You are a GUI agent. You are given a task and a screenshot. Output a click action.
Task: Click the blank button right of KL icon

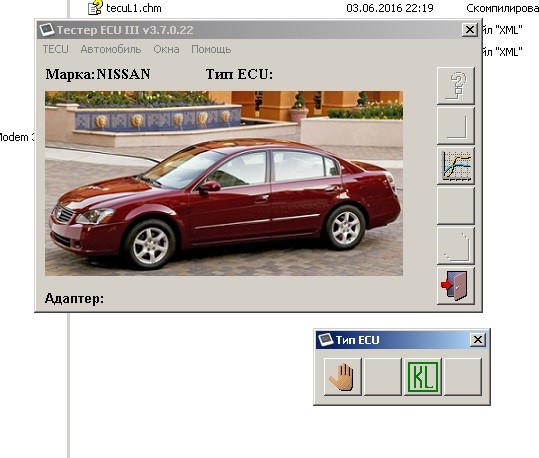463,377
